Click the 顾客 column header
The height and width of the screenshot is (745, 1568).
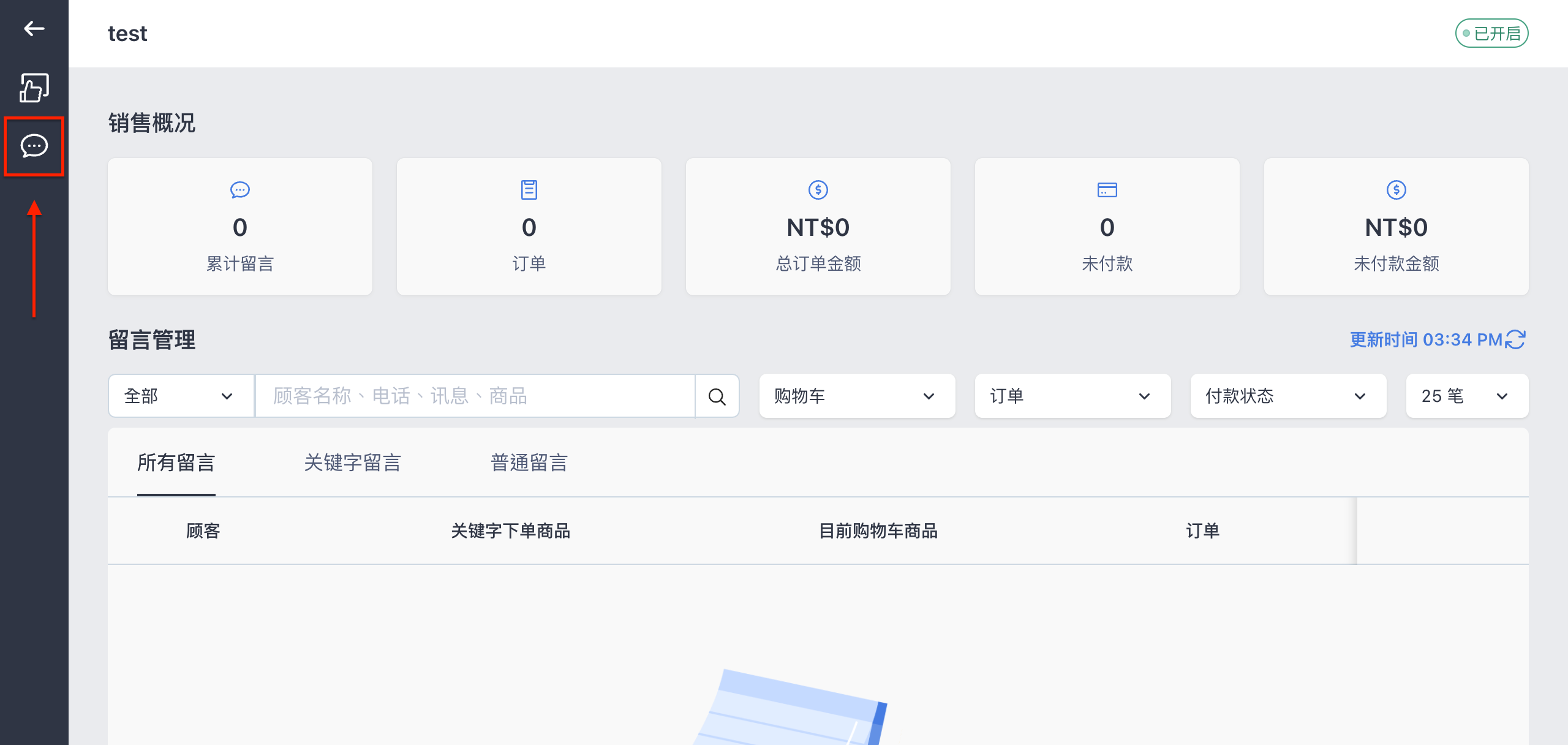click(203, 531)
